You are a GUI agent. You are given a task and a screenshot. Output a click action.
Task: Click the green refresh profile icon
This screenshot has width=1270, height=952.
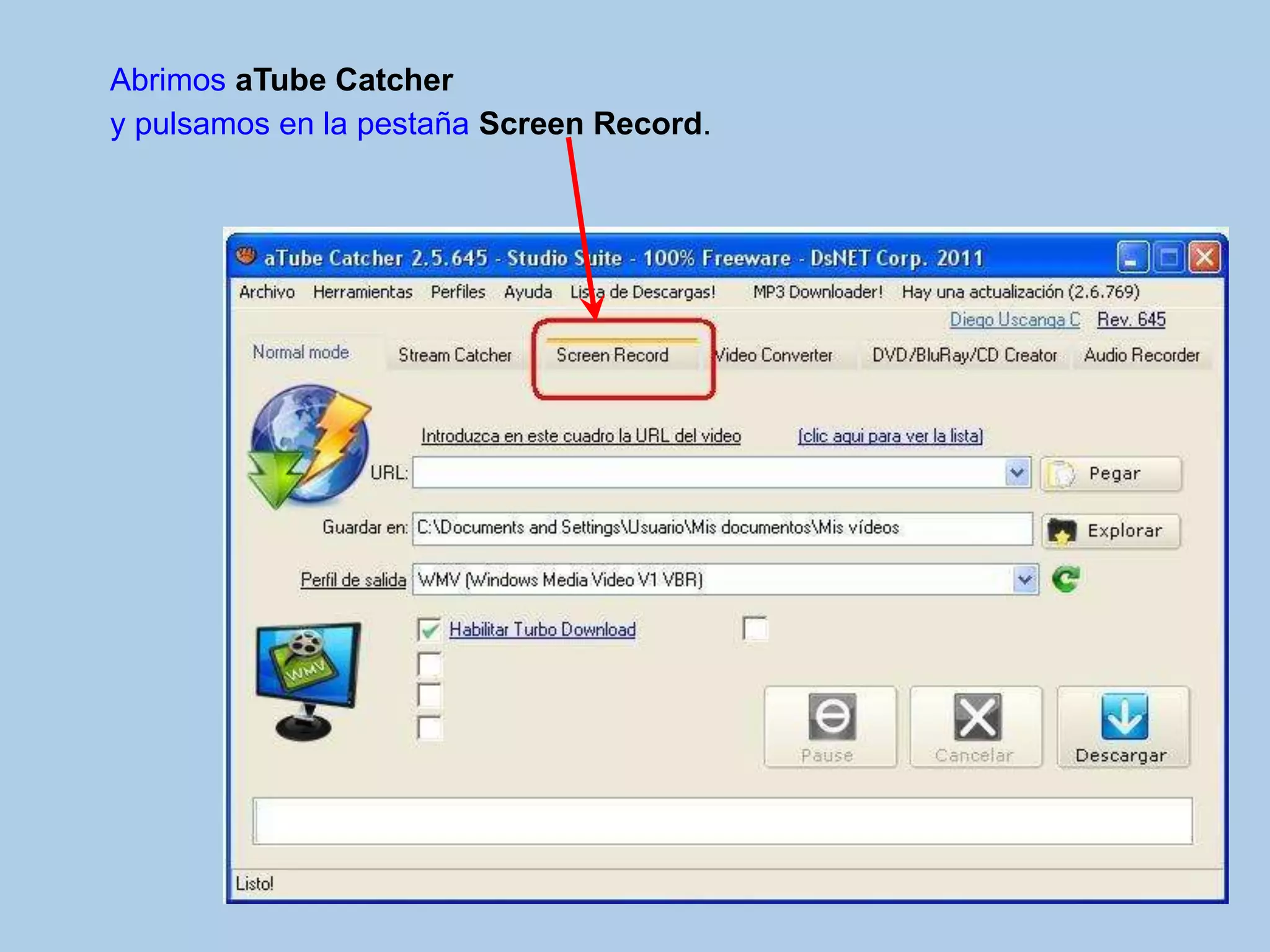(1066, 580)
